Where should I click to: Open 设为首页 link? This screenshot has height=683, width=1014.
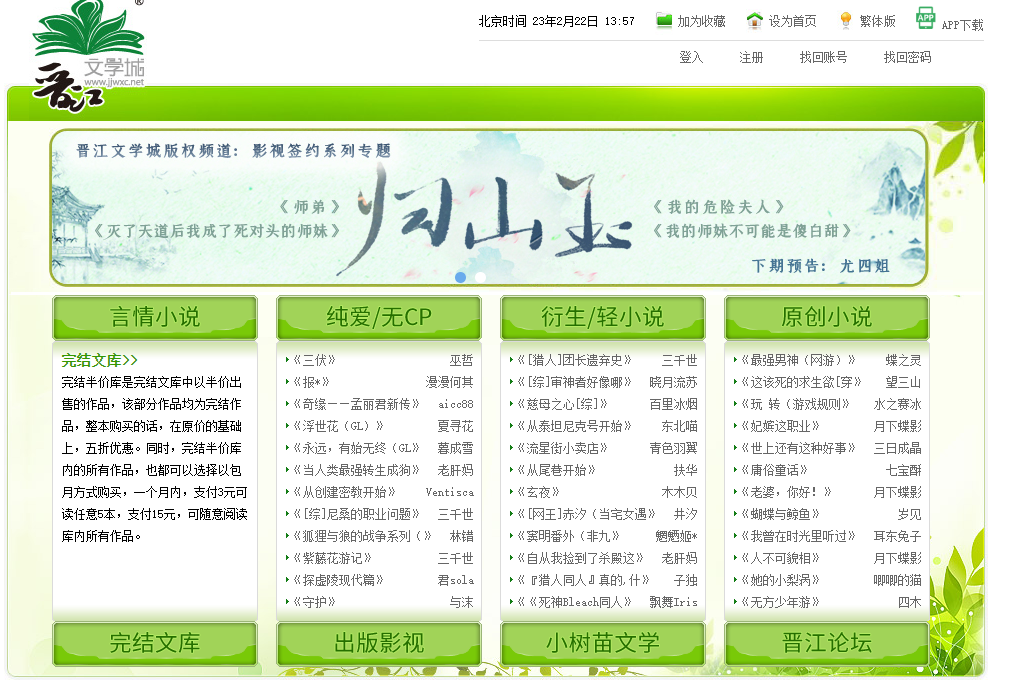(x=792, y=21)
